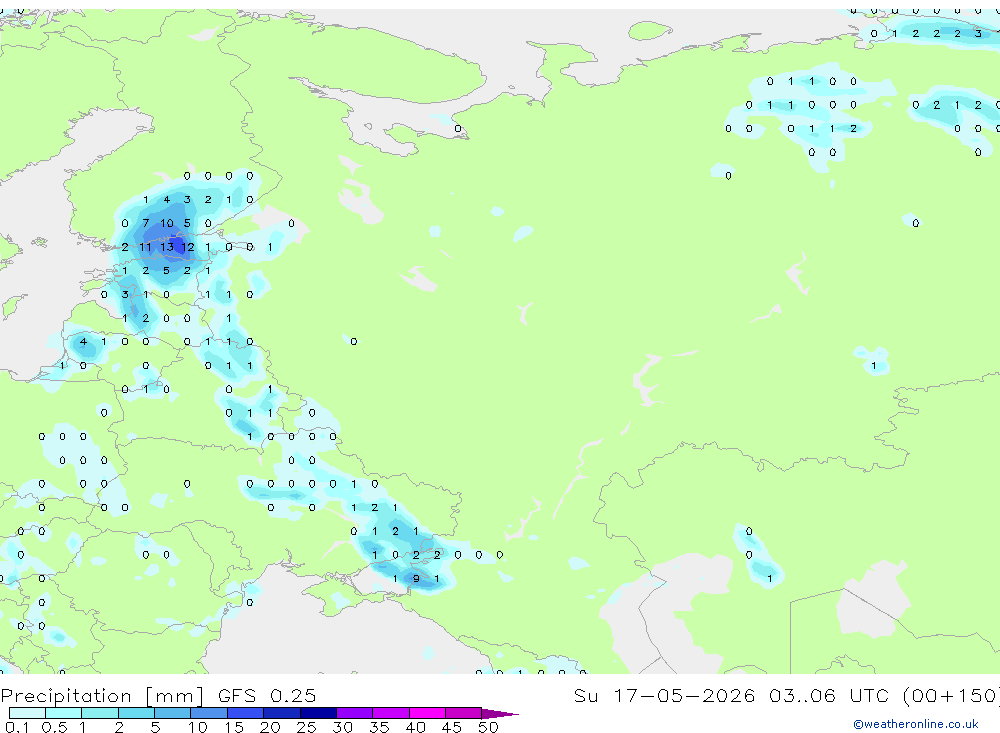Click the '0.1' legend scale label

point(17,727)
